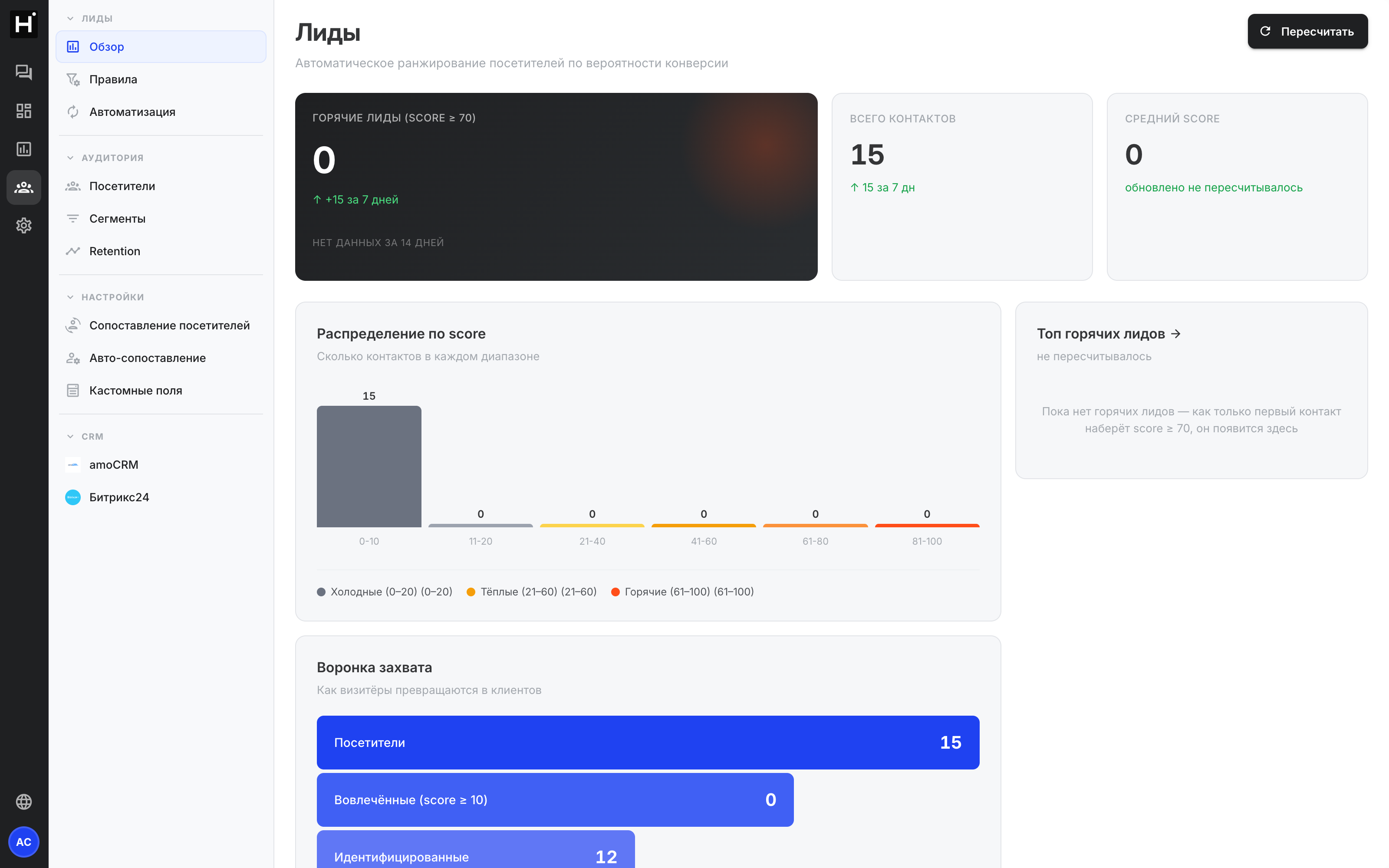Click the 41-60 orange bar

(703, 525)
